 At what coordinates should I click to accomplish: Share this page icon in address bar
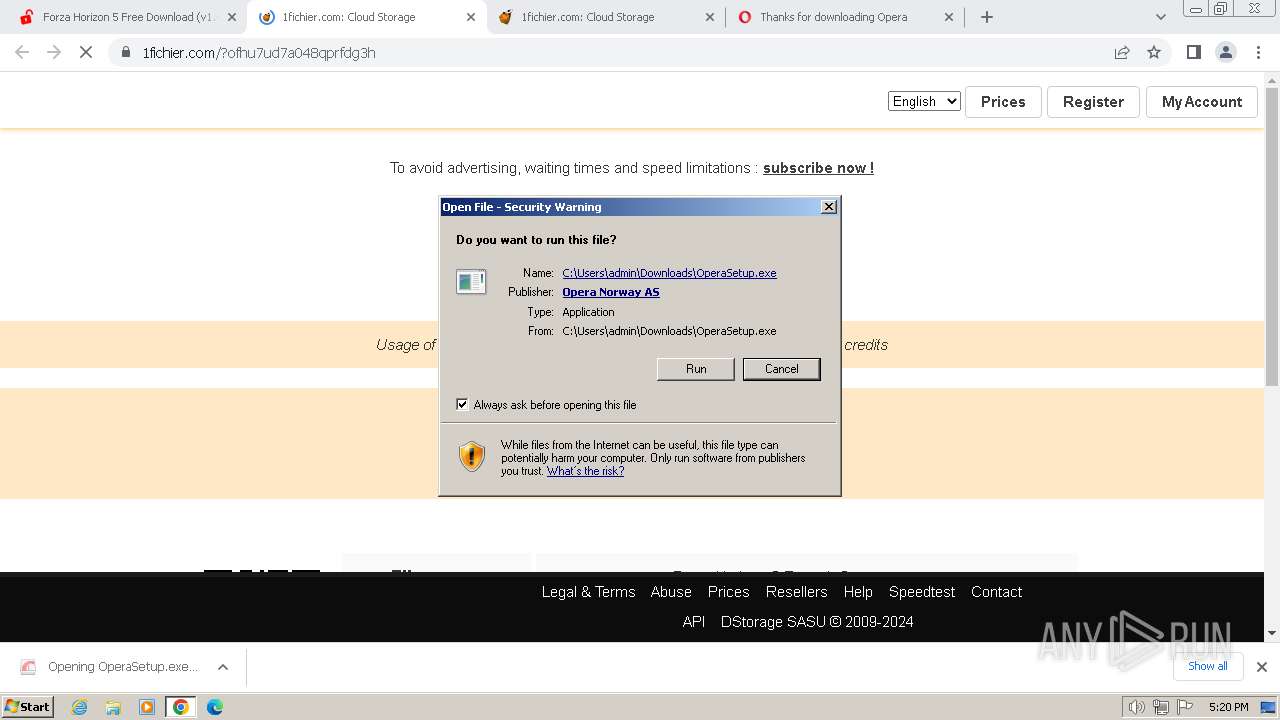[x=1122, y=52]
